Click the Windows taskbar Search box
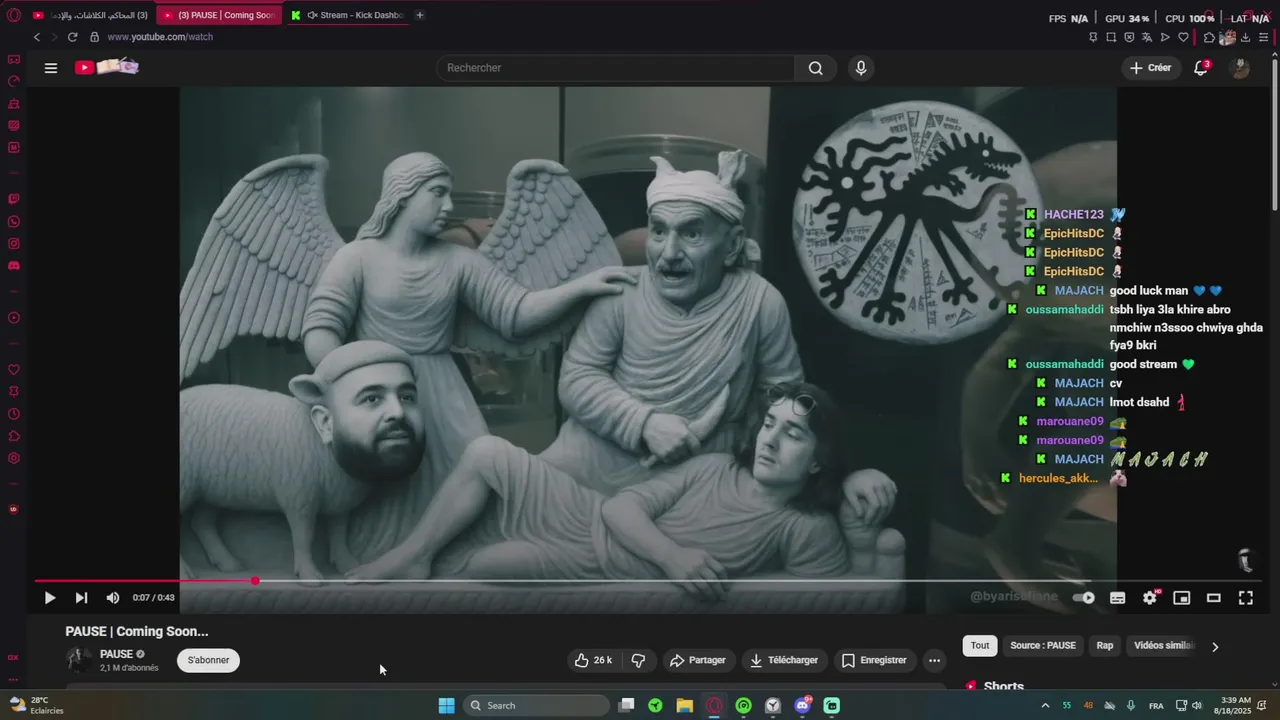This screenshot has height=720, width=1280. click(536, 705)
